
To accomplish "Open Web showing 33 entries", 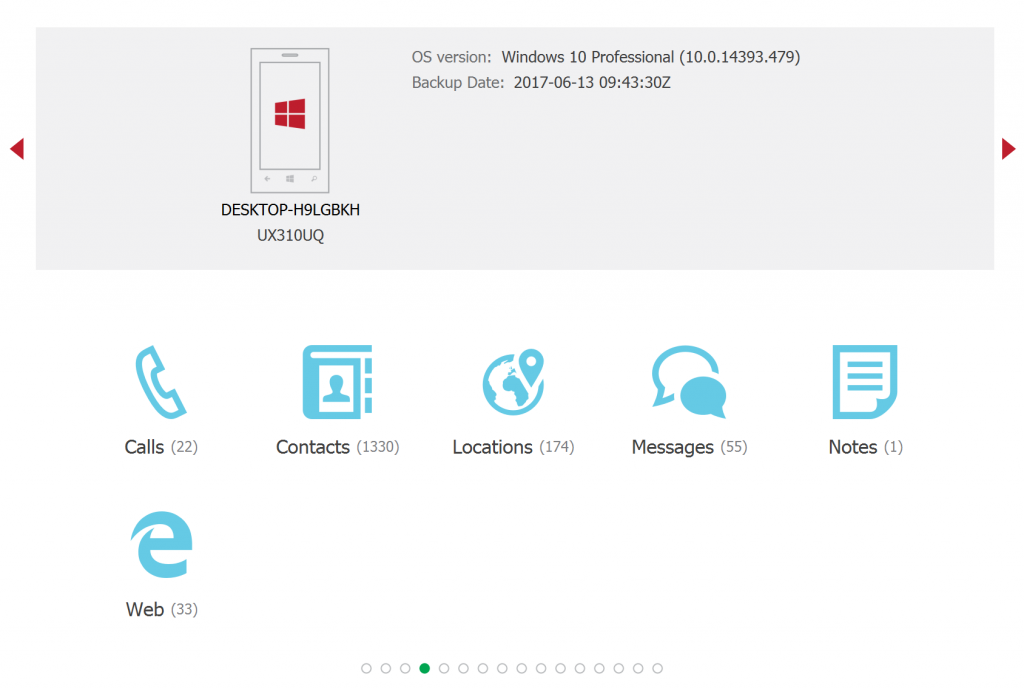I will 161,609.
